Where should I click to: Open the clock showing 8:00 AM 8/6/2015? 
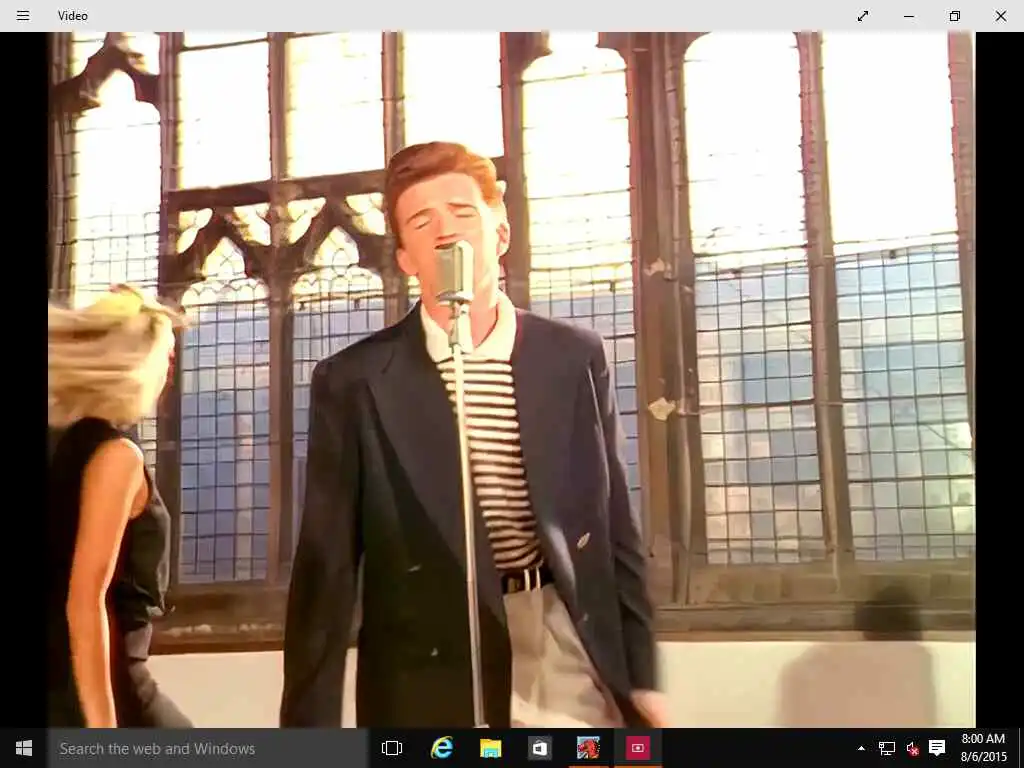point(983,748)
